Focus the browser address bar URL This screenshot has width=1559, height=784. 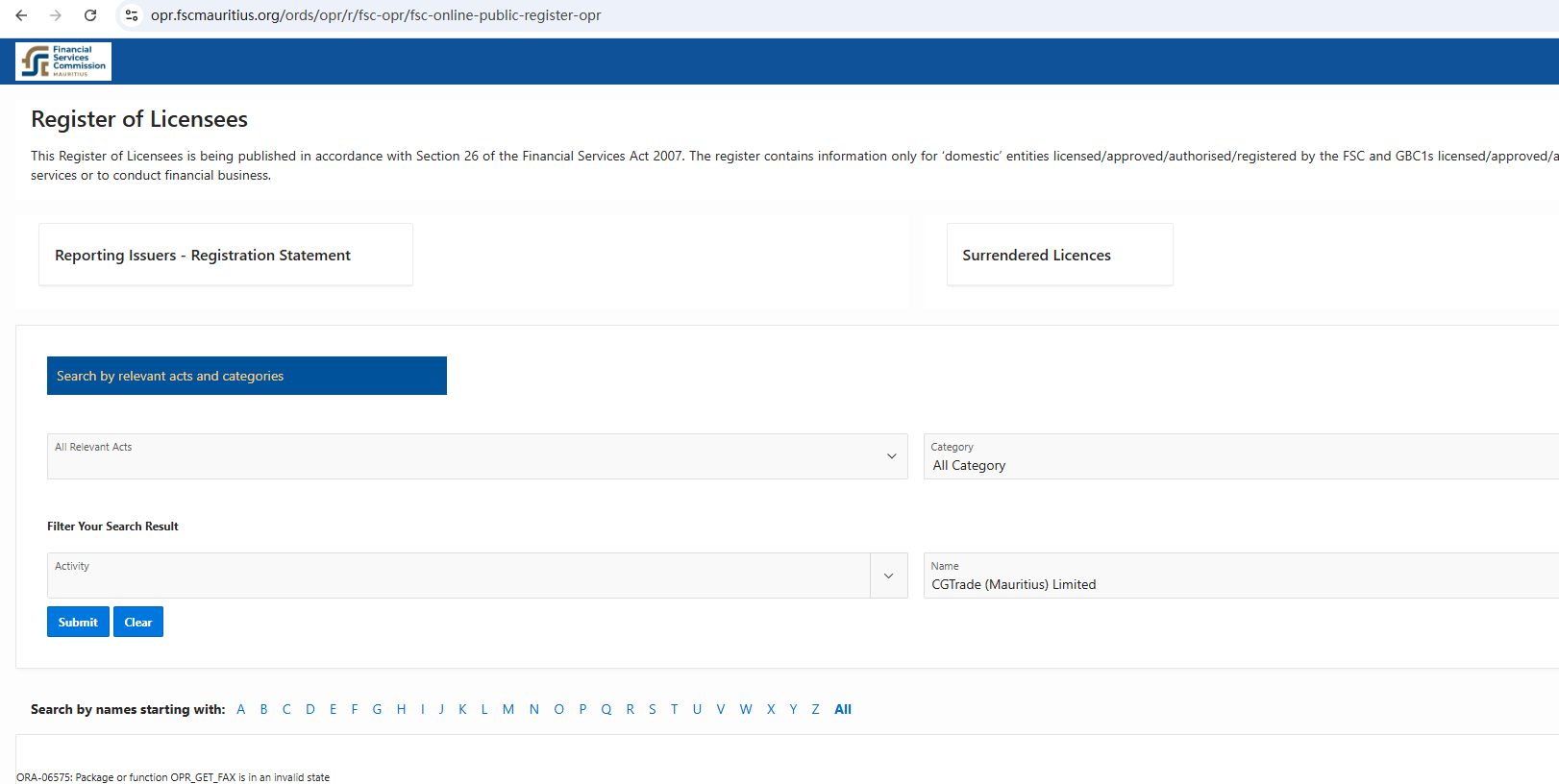pos(376,15)
